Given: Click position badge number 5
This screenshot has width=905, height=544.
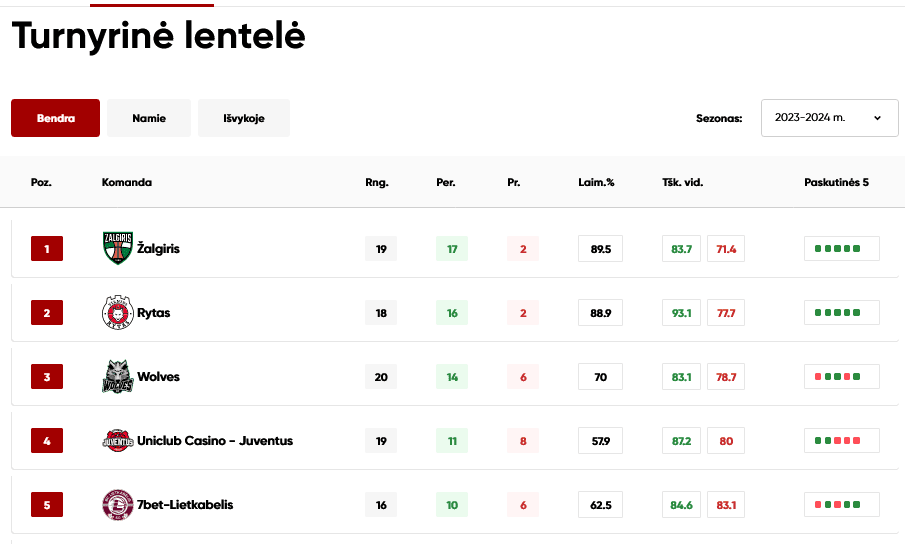Looking at the screenshot, I should [x=47, y=505].
